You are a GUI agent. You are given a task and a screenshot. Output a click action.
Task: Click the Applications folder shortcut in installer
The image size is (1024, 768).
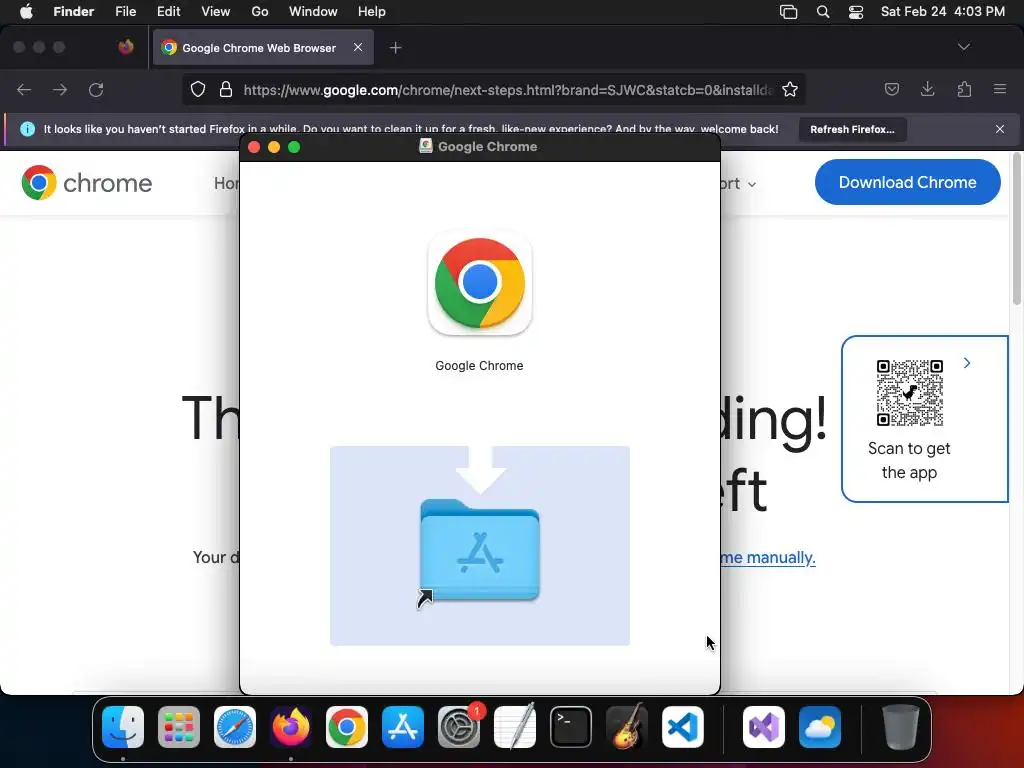pos(480,551)
